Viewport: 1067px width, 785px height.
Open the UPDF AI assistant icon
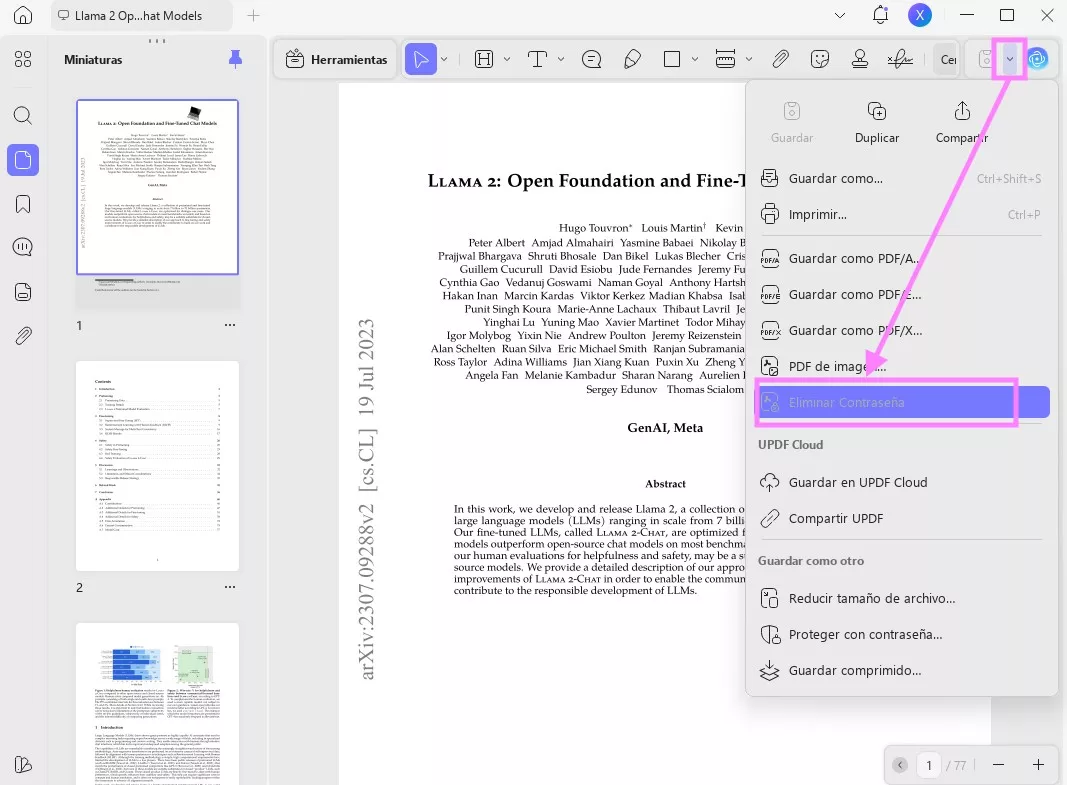click(x=1037, y=59)
